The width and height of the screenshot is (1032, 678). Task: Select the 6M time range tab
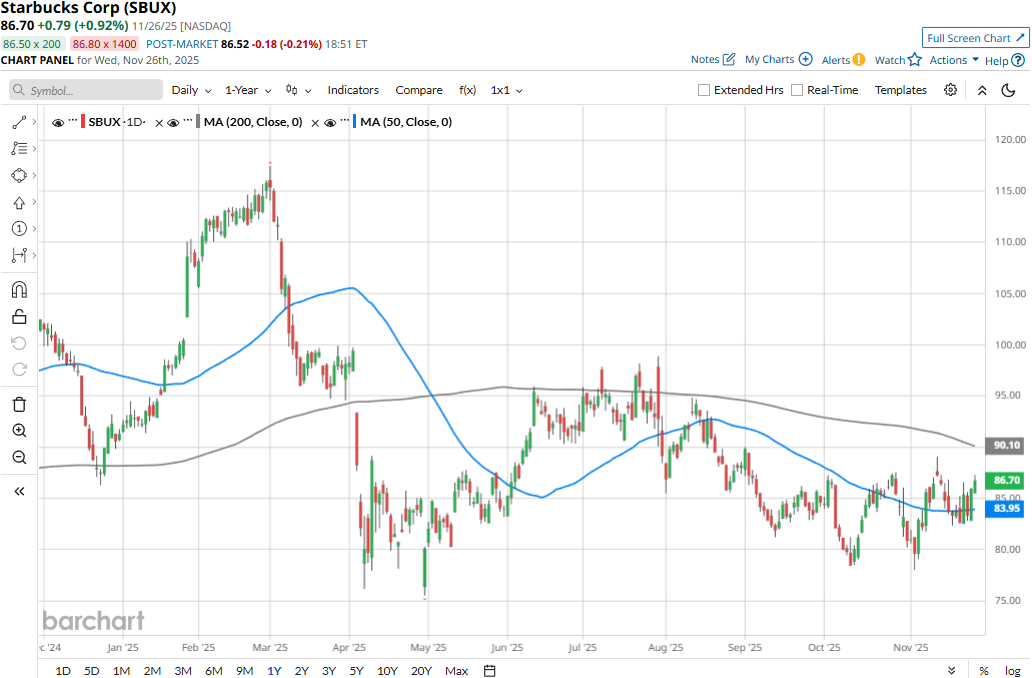pos(214,670)
